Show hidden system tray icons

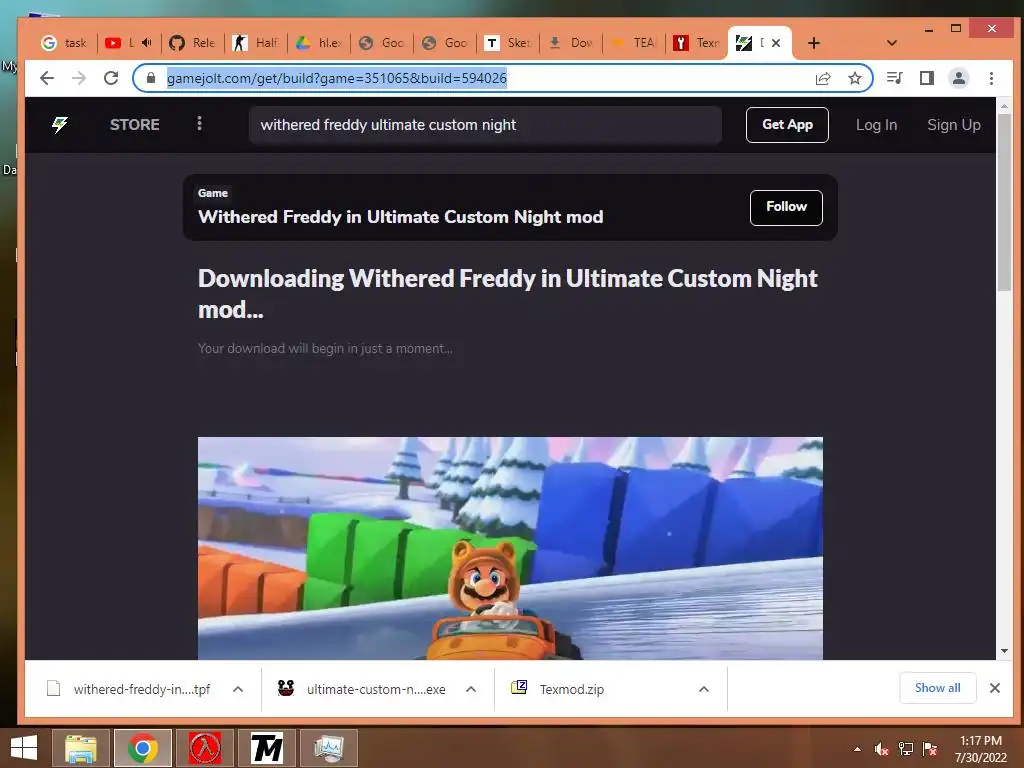857,749
